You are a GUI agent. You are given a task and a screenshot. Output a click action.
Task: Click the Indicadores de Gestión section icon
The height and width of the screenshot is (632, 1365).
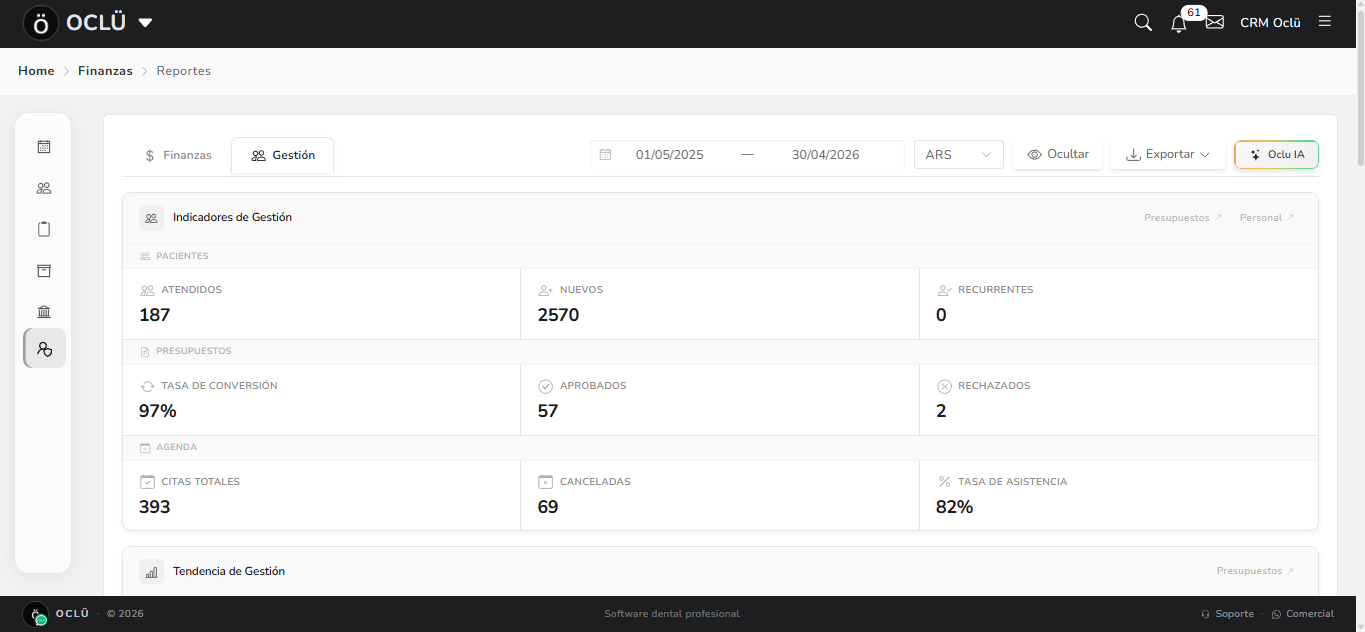(x=151, y=217)
